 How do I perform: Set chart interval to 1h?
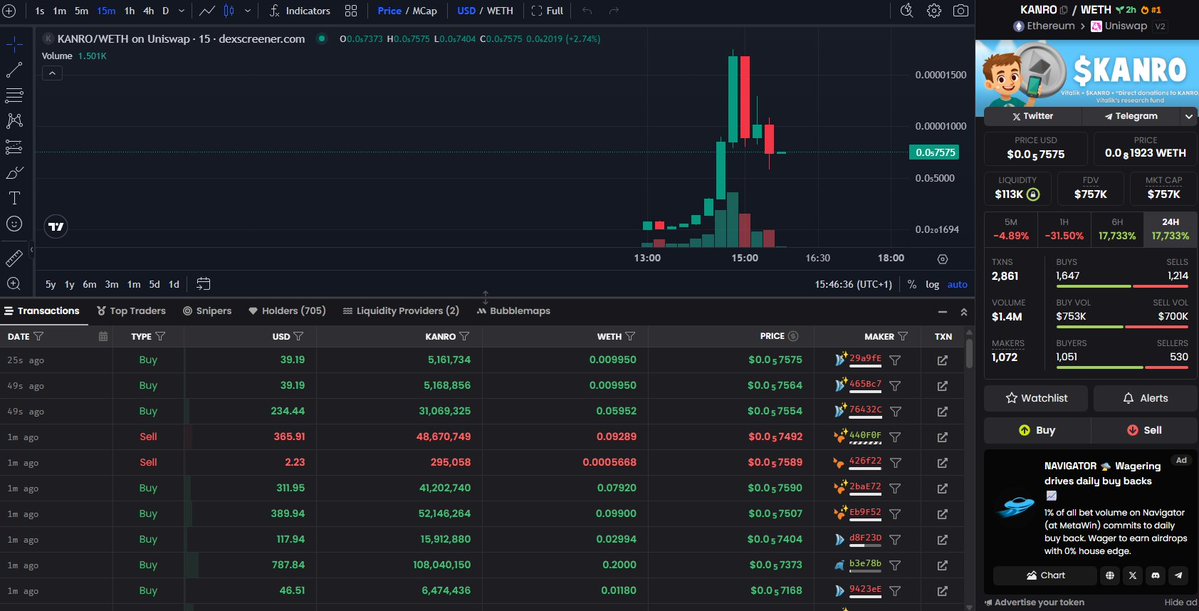(x=129, y=11)
